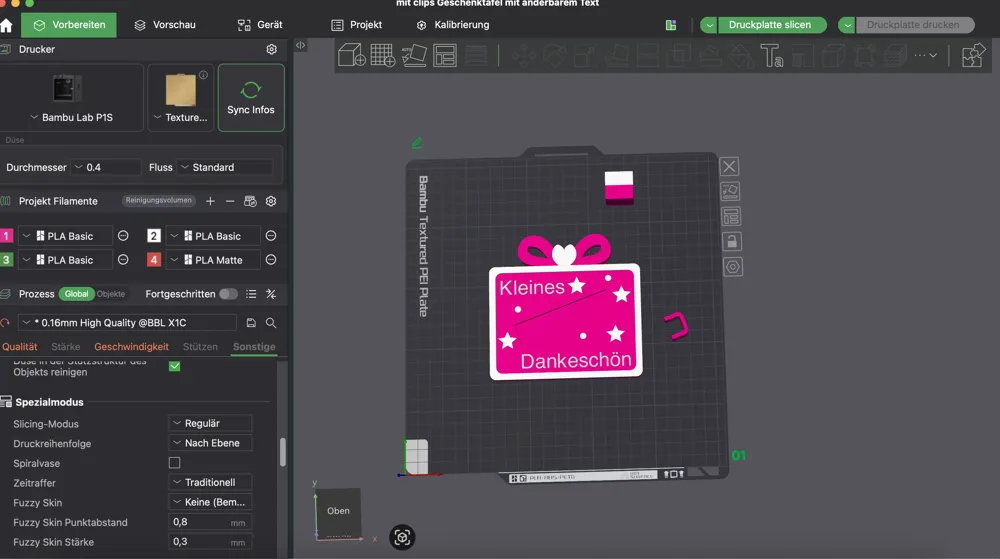
Task: Collapse the sidebar panel toggle
Action: (x=300, y=45)
